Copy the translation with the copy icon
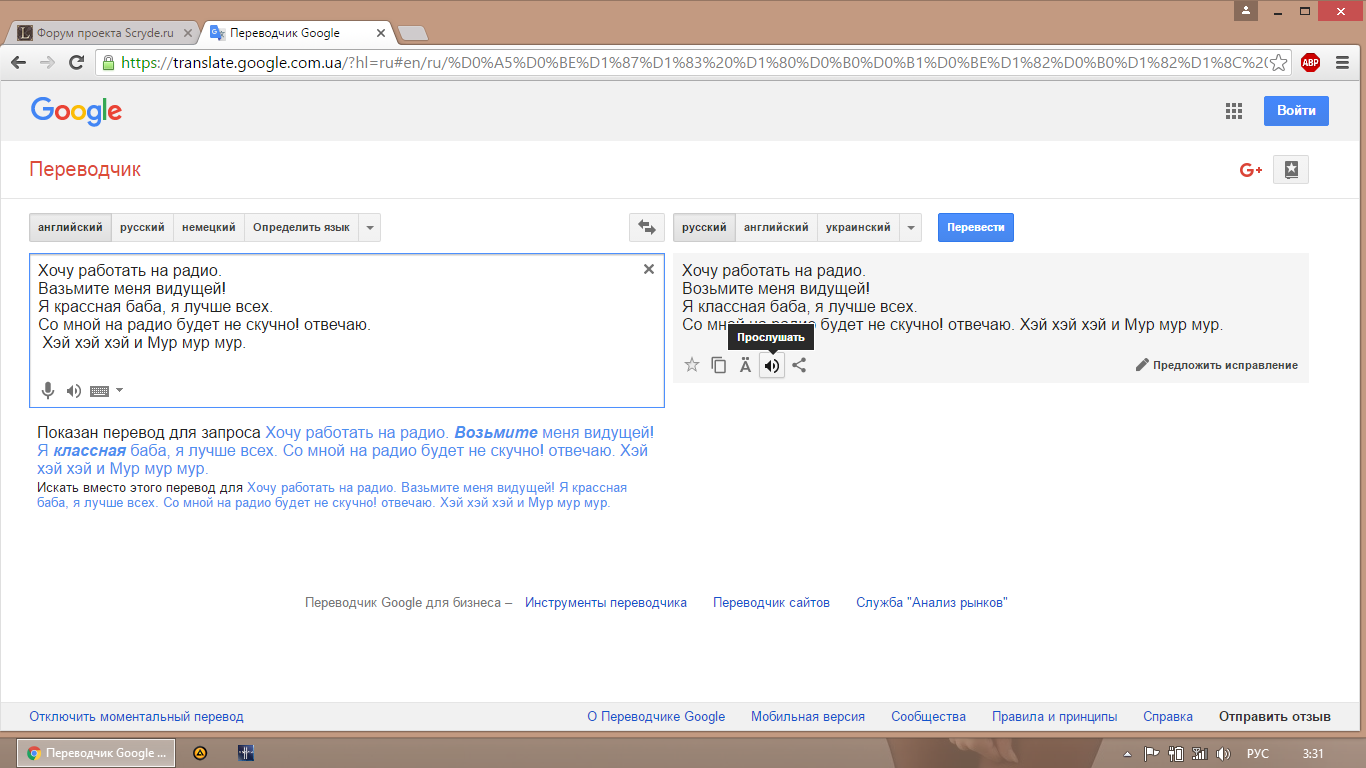1366x768 pixels. [x=718, y=366]
